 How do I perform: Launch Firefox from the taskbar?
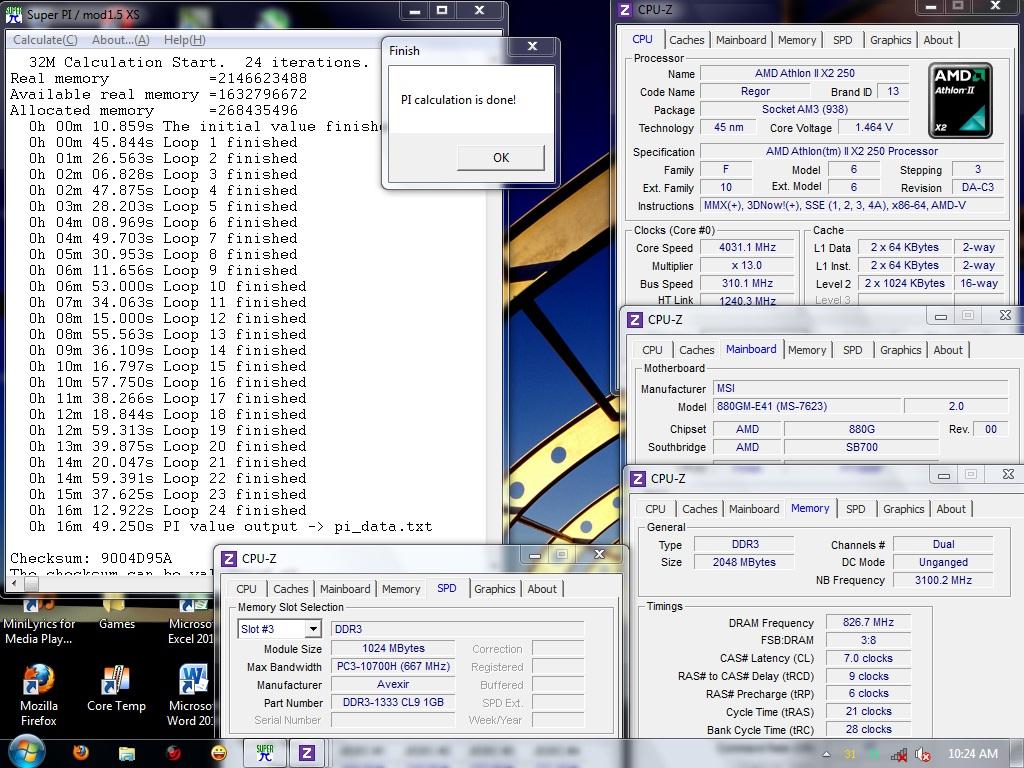(80, 753)
